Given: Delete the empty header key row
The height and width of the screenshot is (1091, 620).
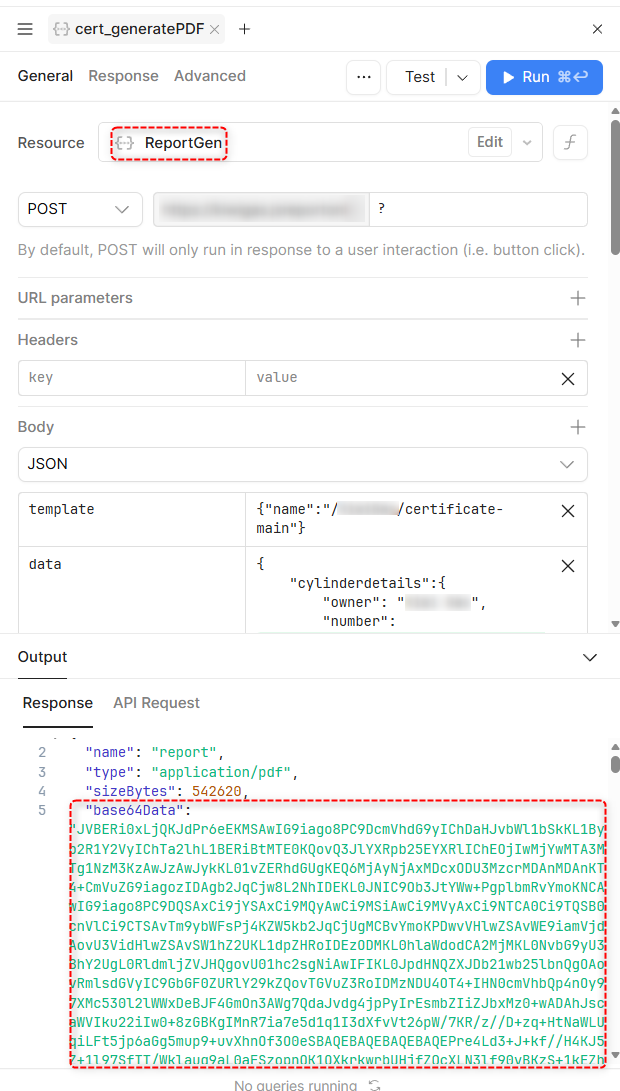Looking at the screenshot, I should (567, 378).
